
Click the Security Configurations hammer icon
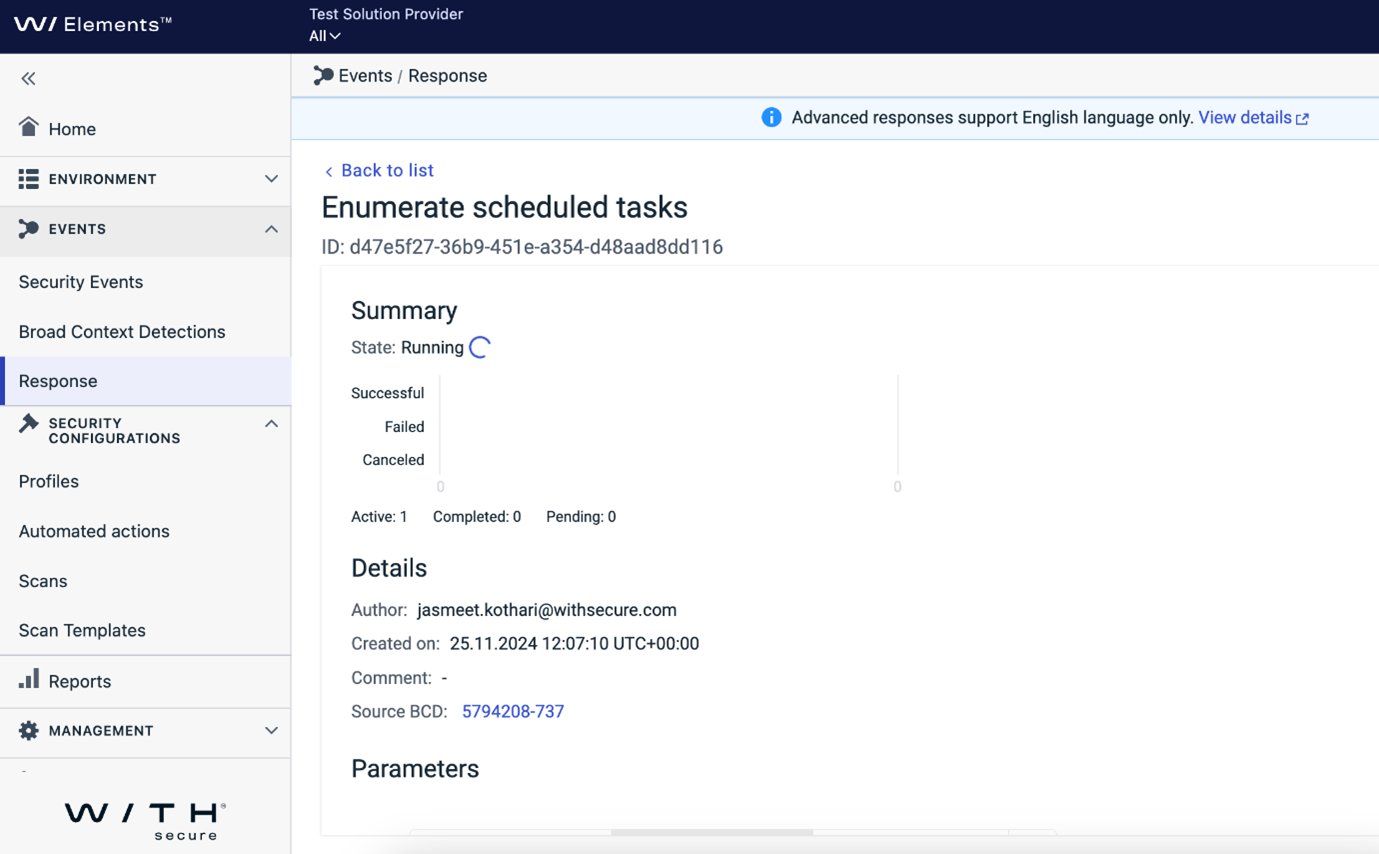pos(28,424)
